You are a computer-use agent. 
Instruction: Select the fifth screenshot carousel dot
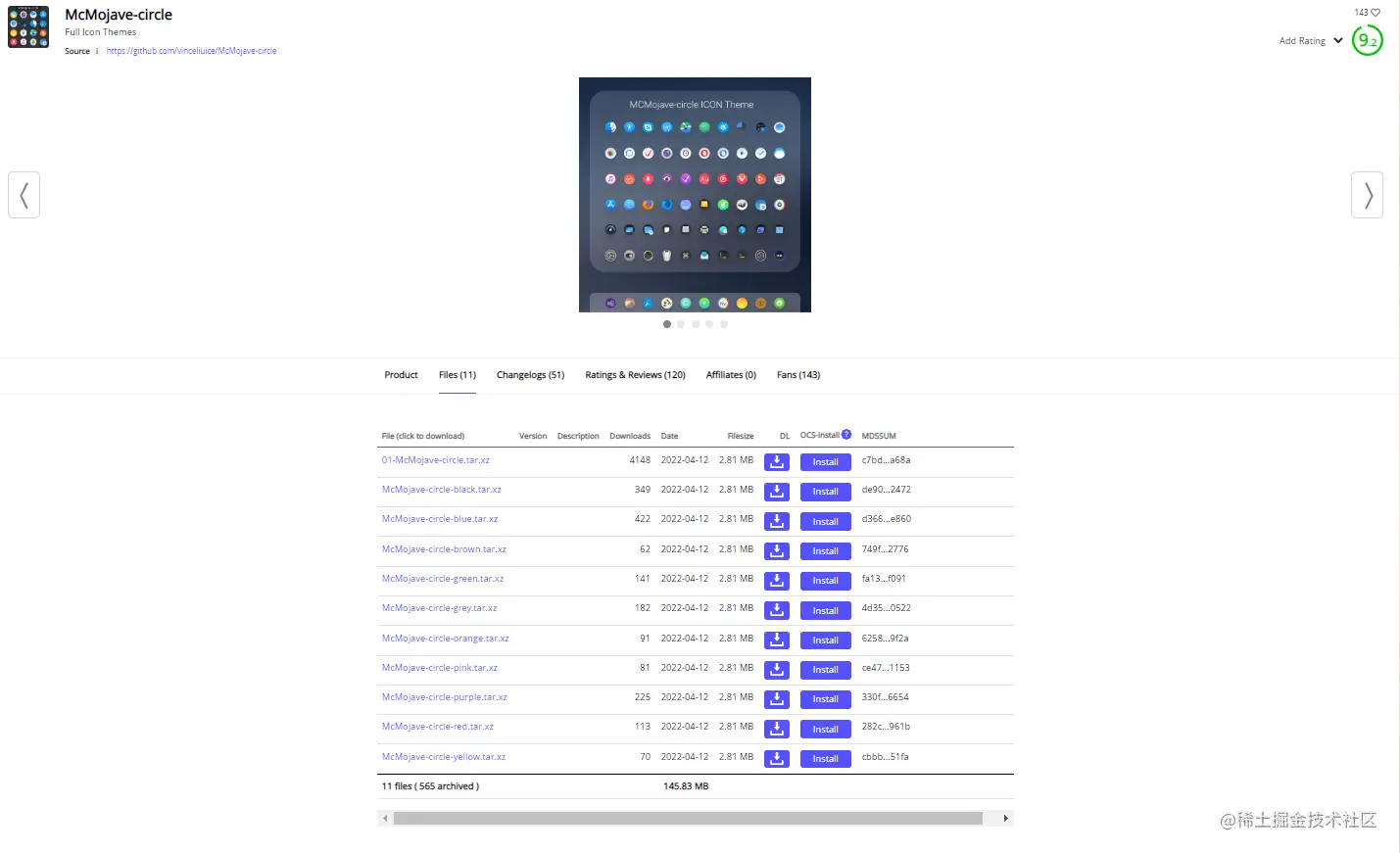(724, 324)
